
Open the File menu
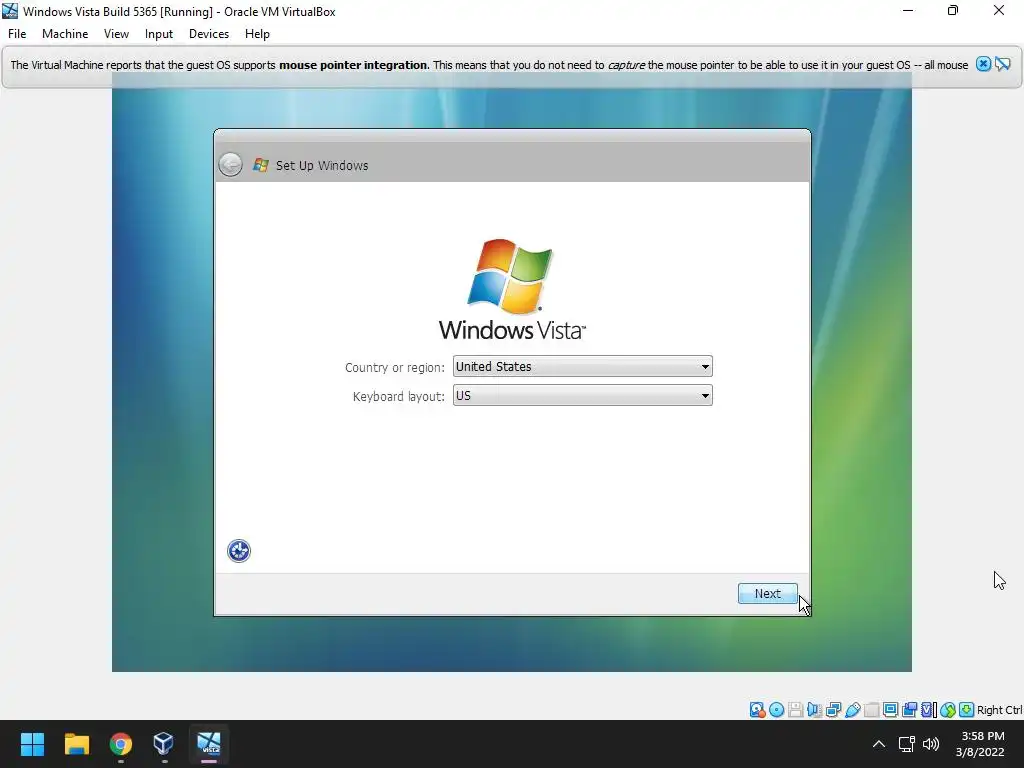(x=17, y=34)
